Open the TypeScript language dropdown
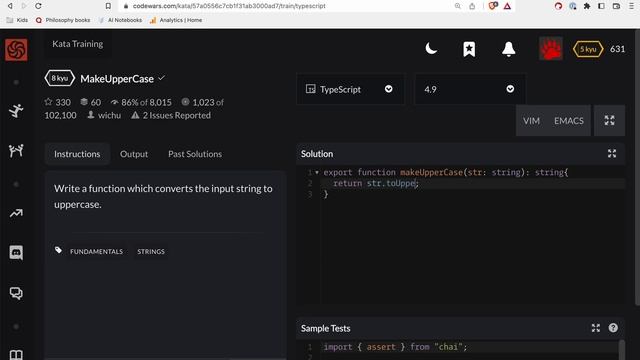 tap(350, 89)
